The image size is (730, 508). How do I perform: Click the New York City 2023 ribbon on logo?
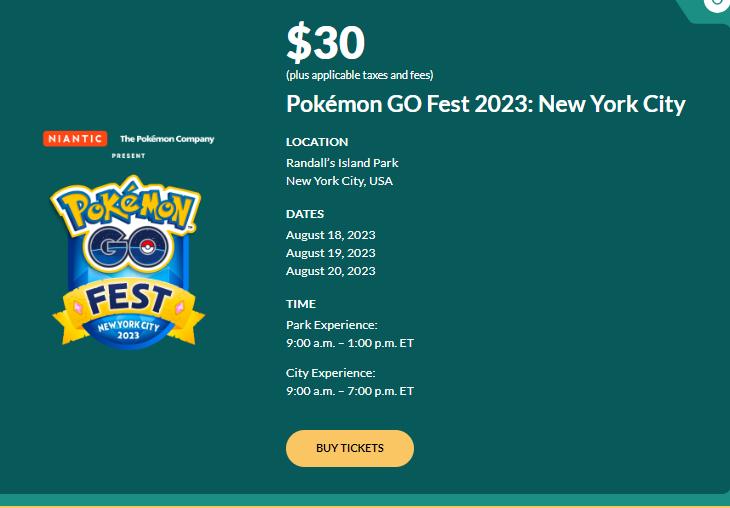tap(128, 330)
